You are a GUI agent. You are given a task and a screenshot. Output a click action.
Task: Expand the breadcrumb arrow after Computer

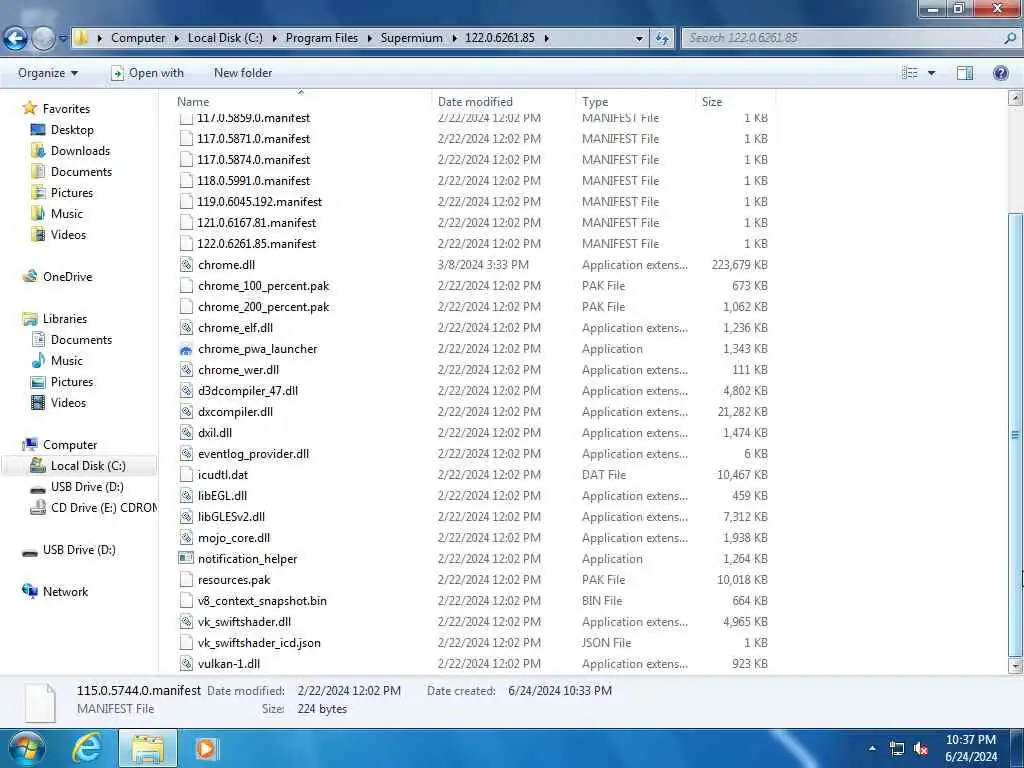177,39
